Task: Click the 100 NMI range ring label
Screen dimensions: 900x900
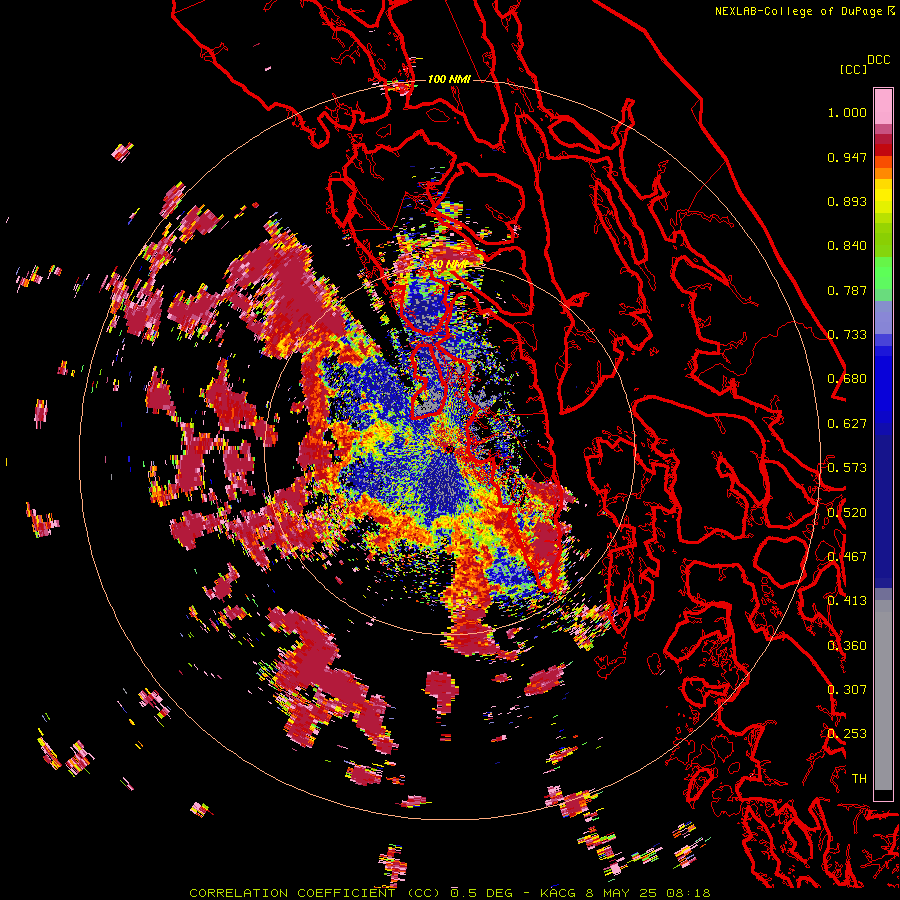Action: (x=449, y=79)
